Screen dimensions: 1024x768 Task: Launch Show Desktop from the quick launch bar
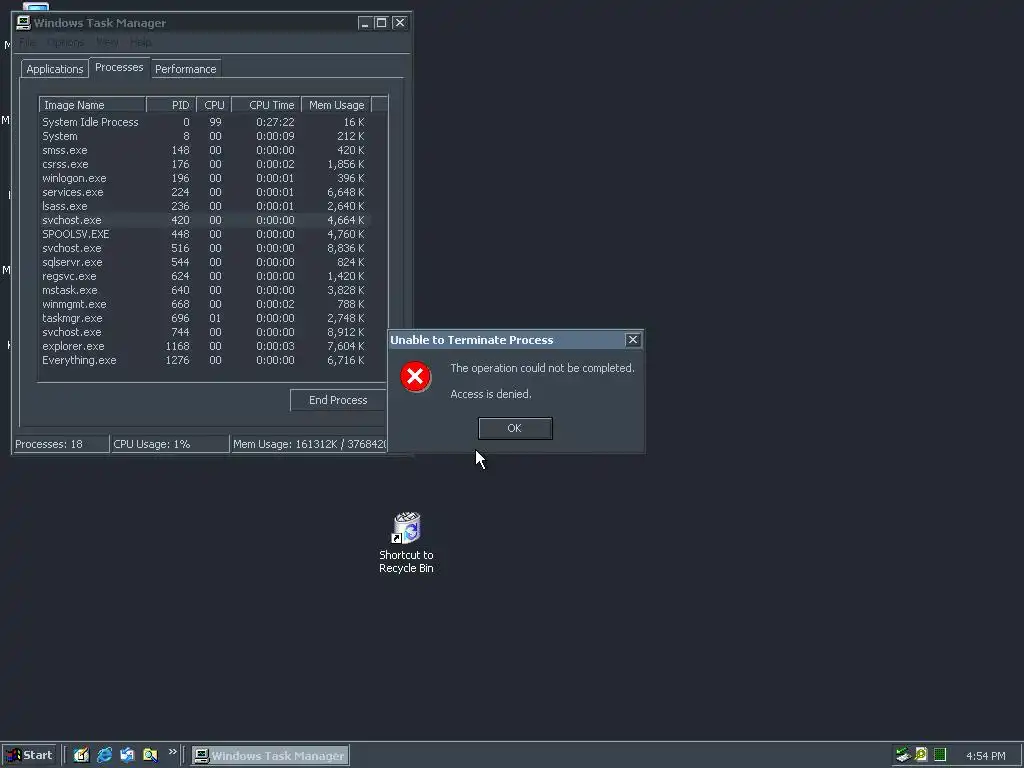tap(81, 755)
